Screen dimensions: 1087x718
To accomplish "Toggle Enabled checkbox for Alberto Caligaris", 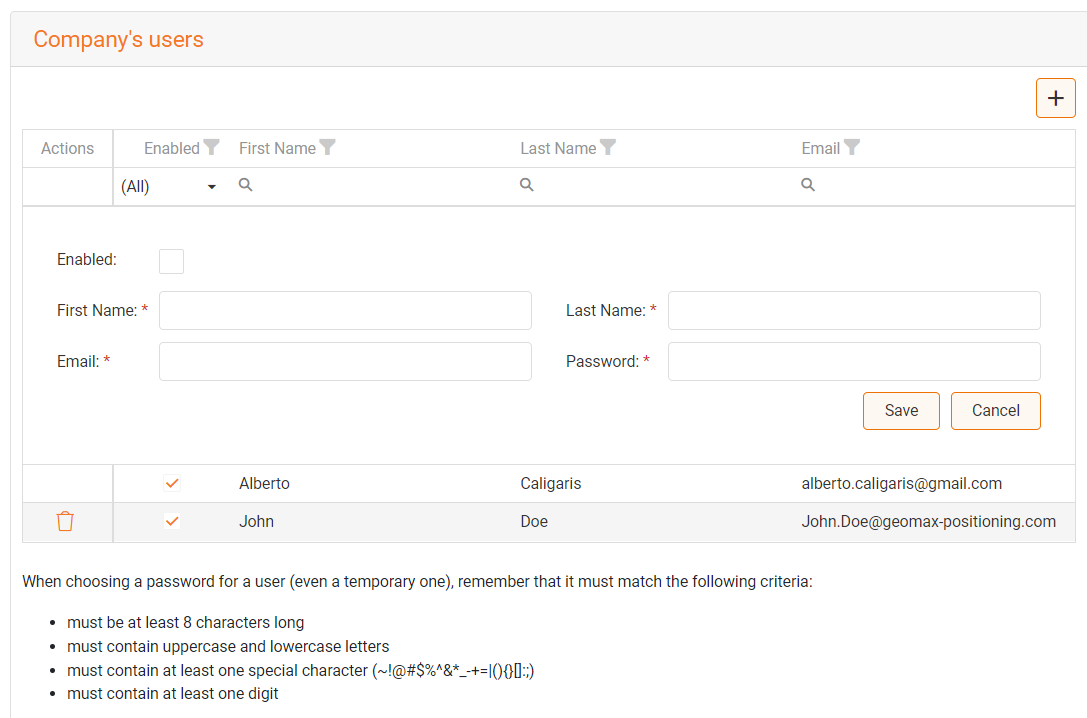I will pyautogui.click(x=172, y=483).
